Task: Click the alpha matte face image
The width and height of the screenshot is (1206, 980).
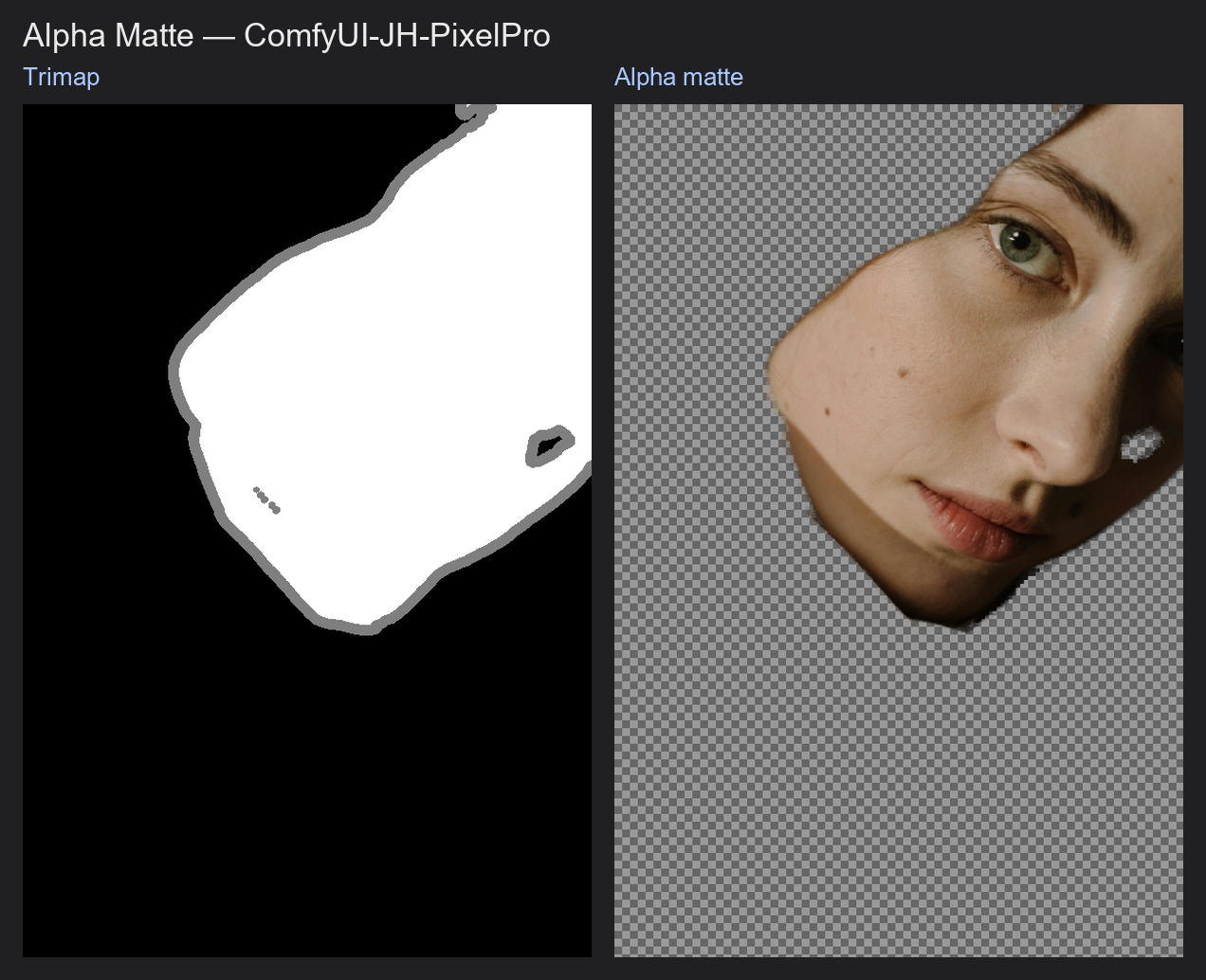Action: tap(899, 531)
